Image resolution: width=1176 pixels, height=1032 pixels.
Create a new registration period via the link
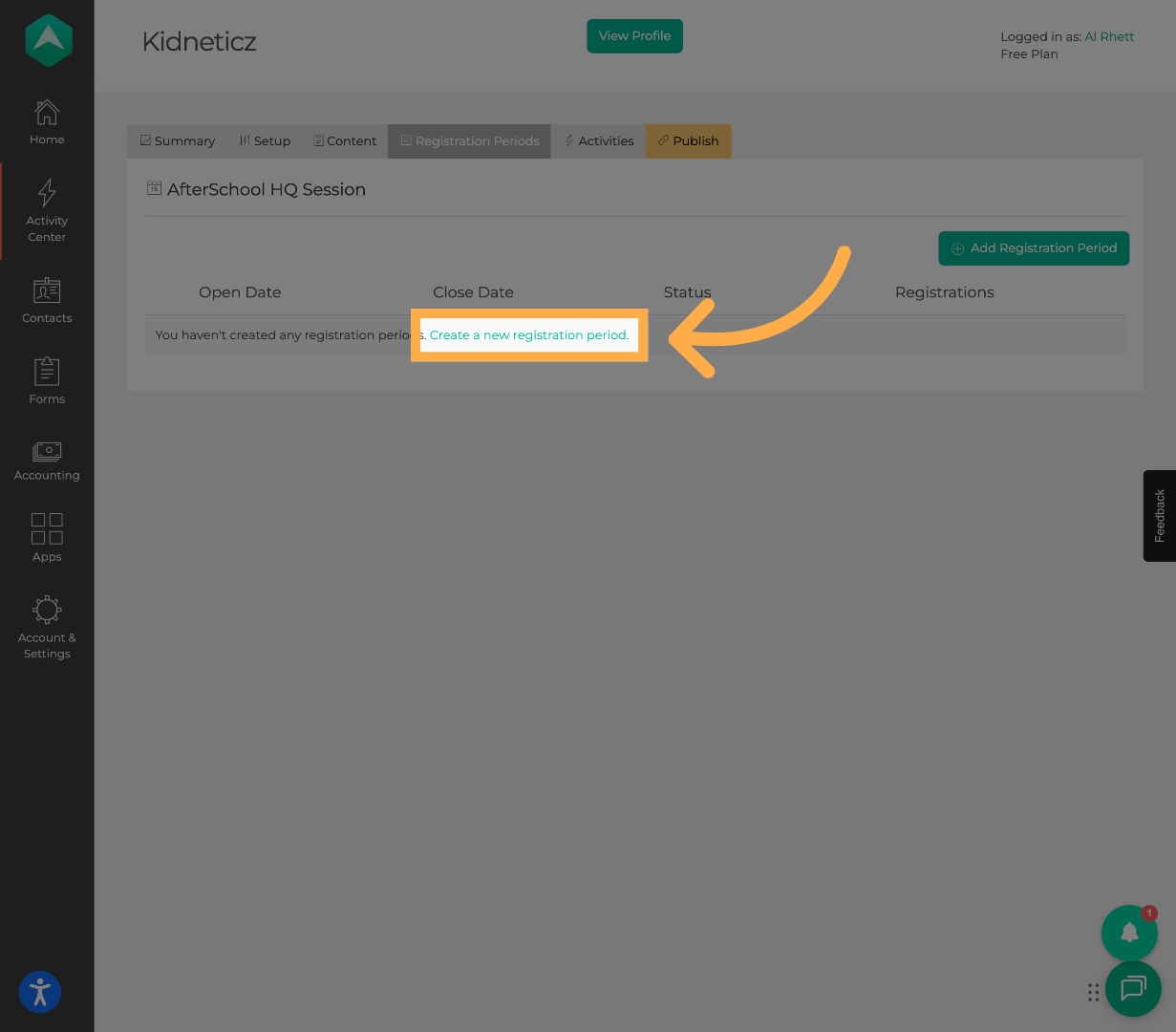point(529,334)
